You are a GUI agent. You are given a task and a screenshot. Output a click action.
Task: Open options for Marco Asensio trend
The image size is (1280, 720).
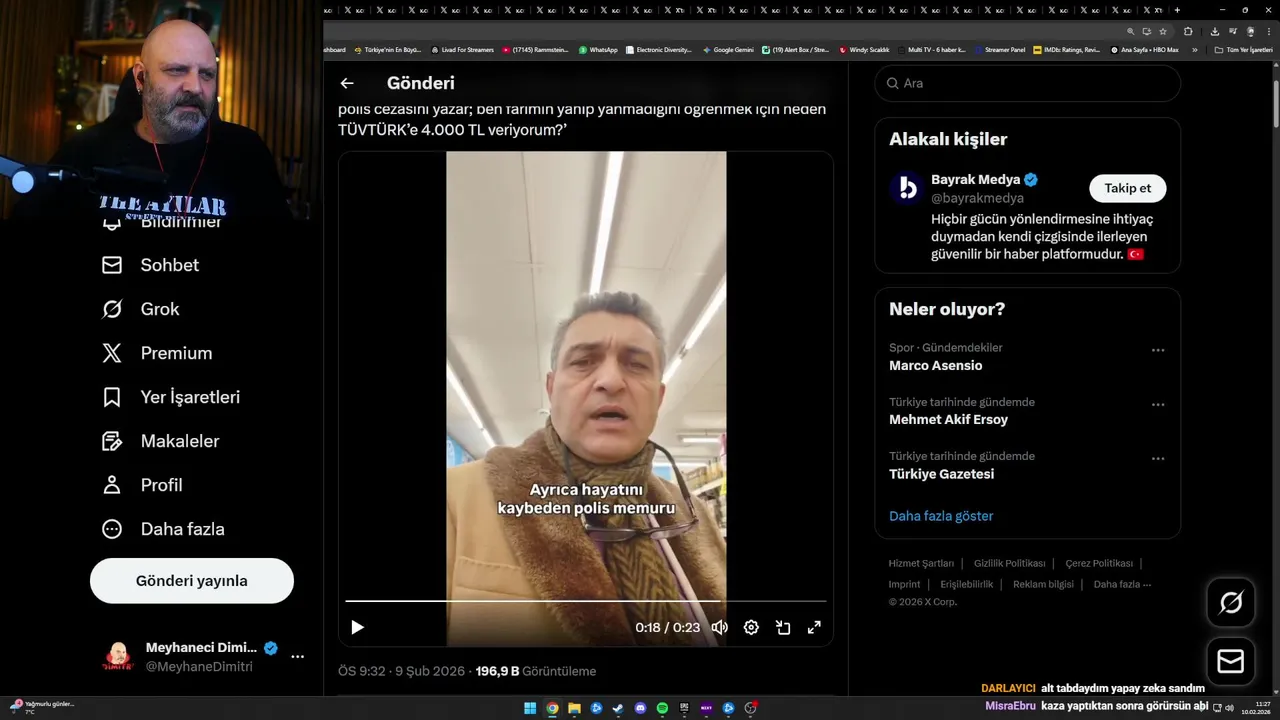click(1158, 350)
